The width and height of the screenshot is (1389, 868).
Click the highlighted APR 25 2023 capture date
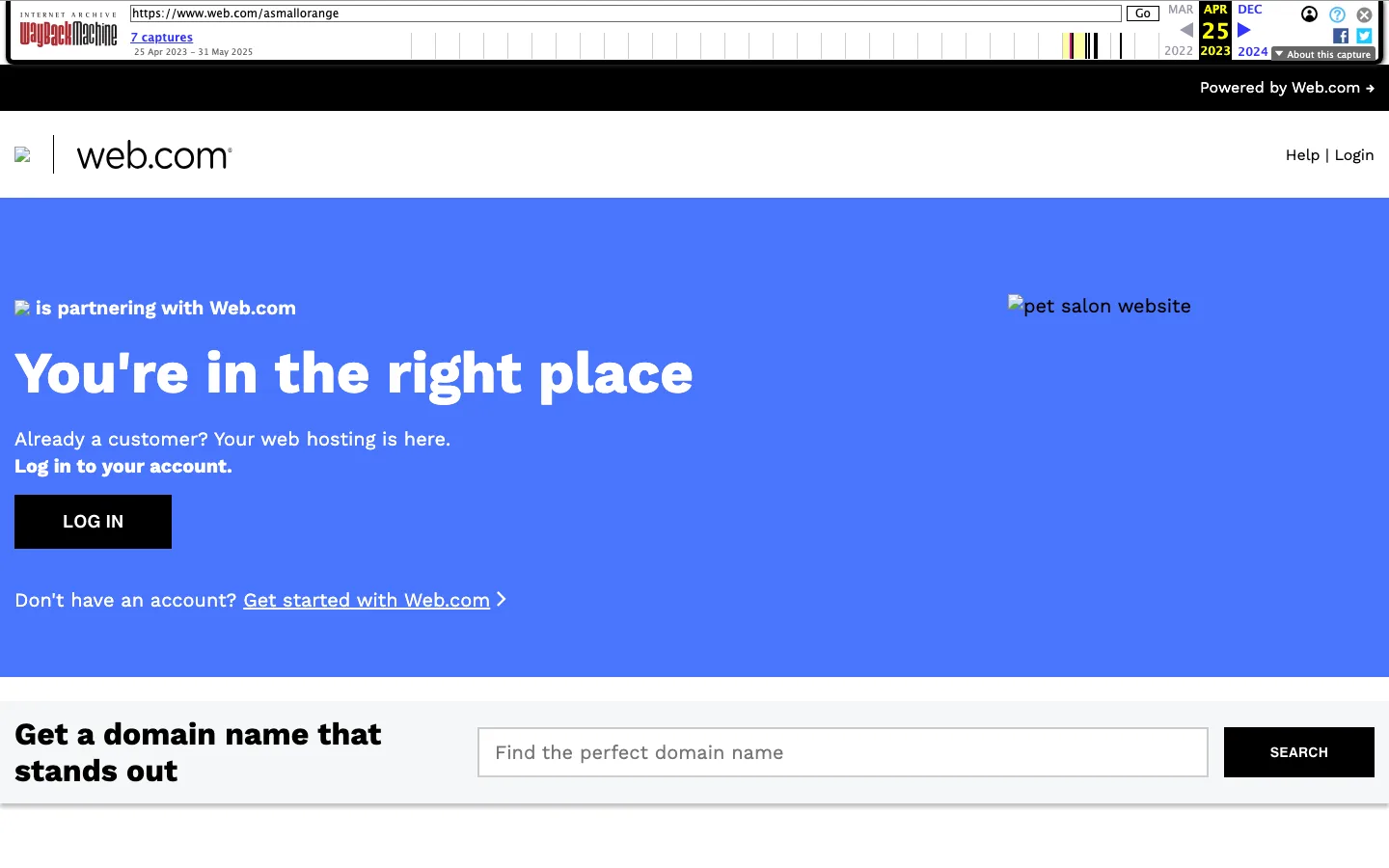[x=1215, y=30]
